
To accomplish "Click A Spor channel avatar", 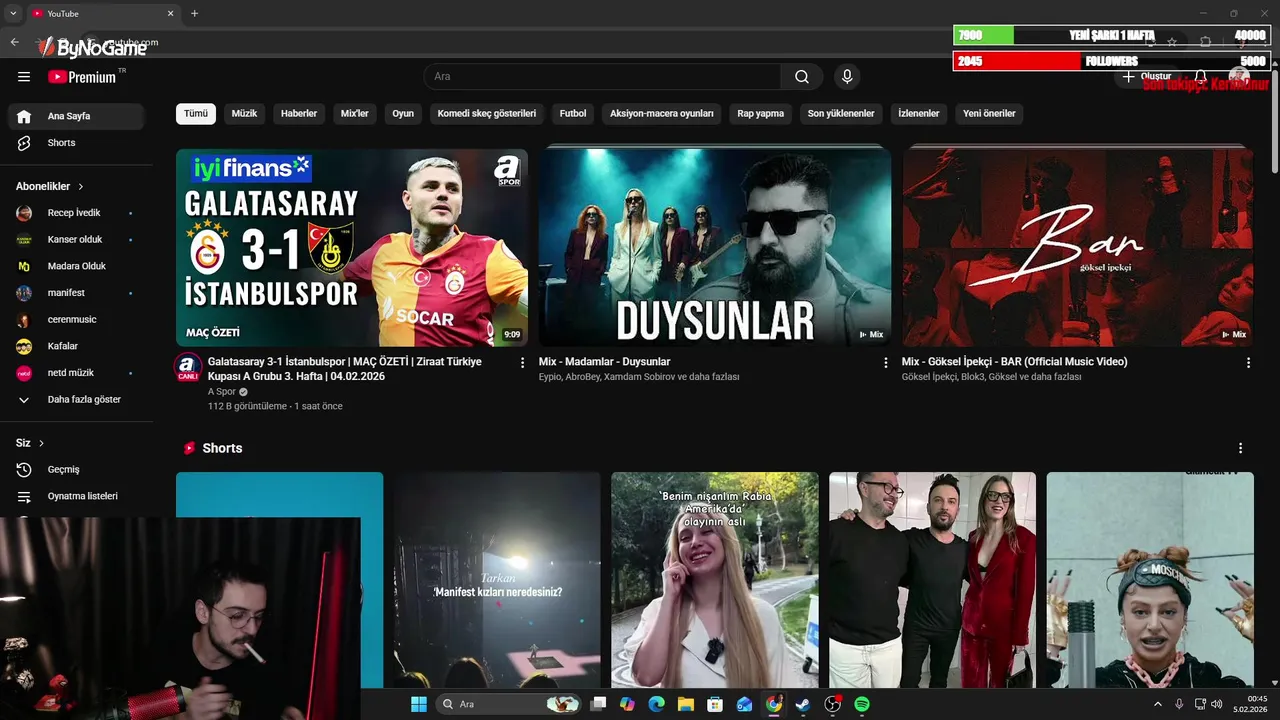I will tap(188, 368).
